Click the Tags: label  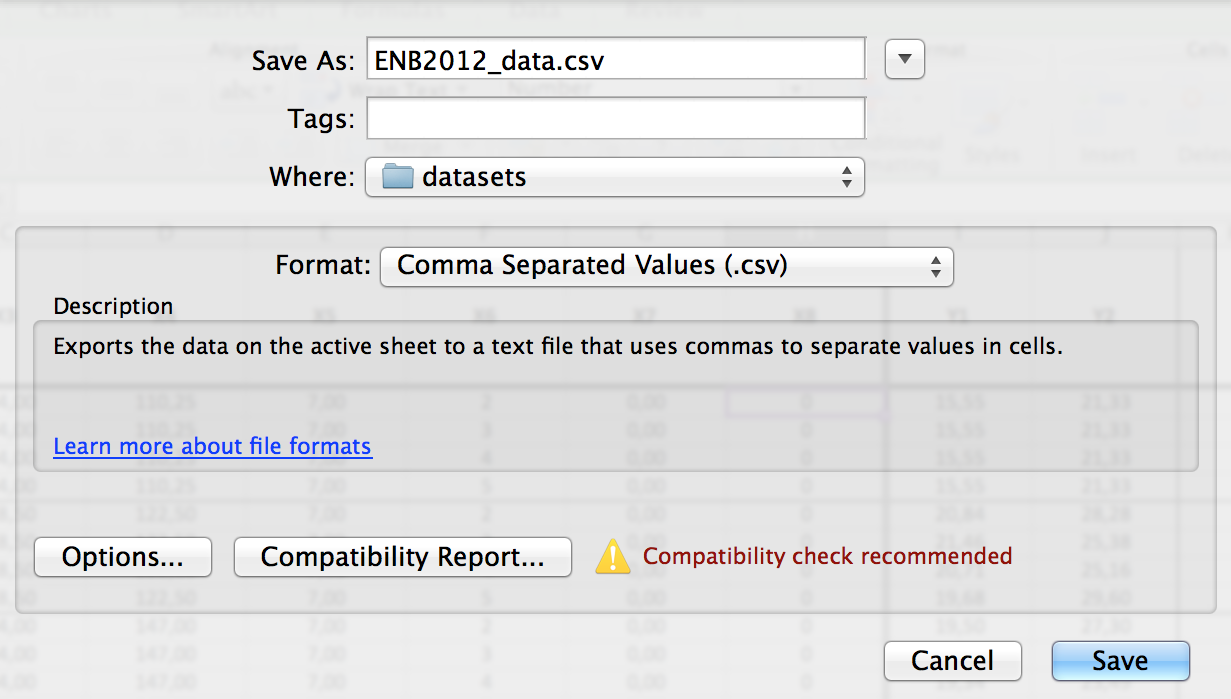[x=321, y=120]
